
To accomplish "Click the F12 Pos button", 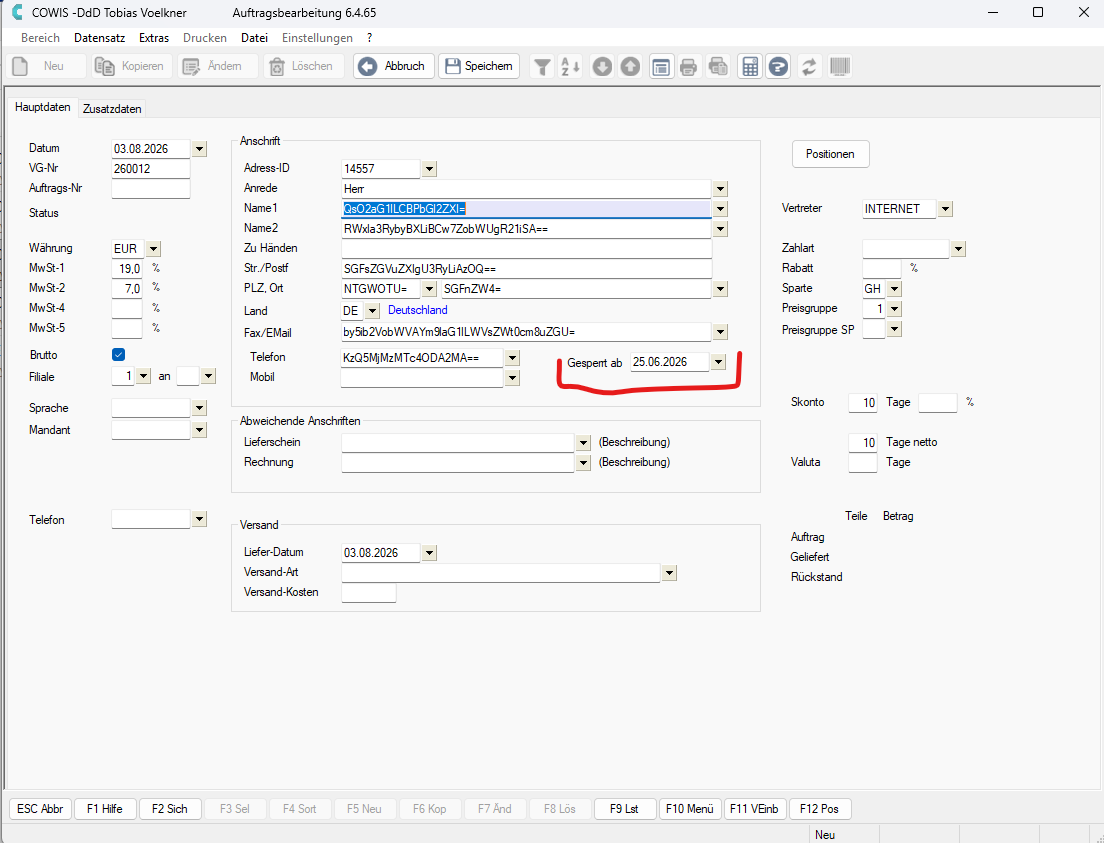I will 820,808.
